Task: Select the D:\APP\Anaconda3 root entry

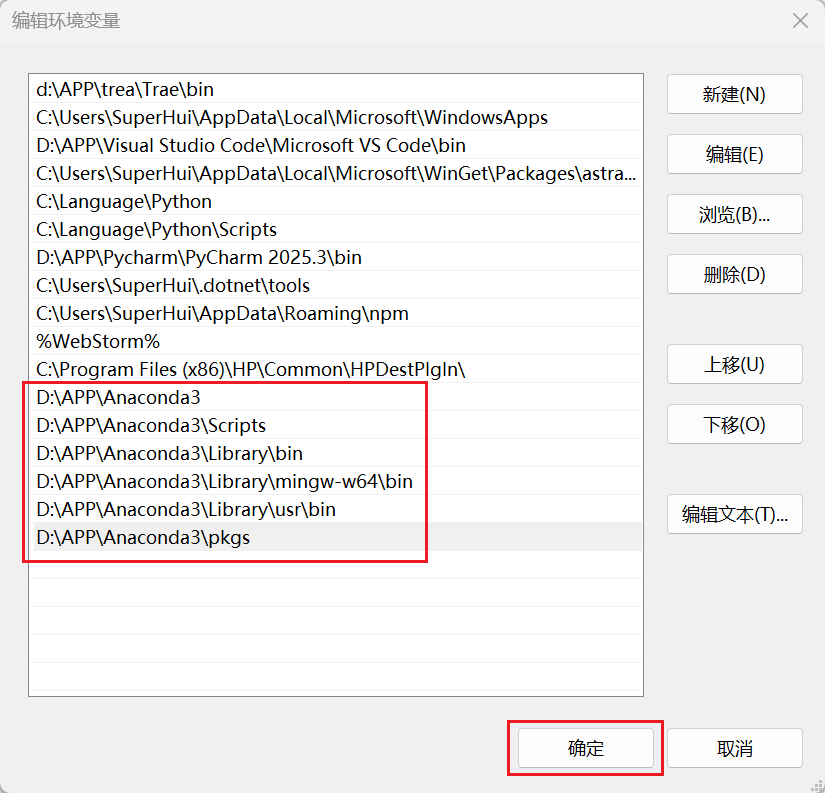Action: coord(336,397)
